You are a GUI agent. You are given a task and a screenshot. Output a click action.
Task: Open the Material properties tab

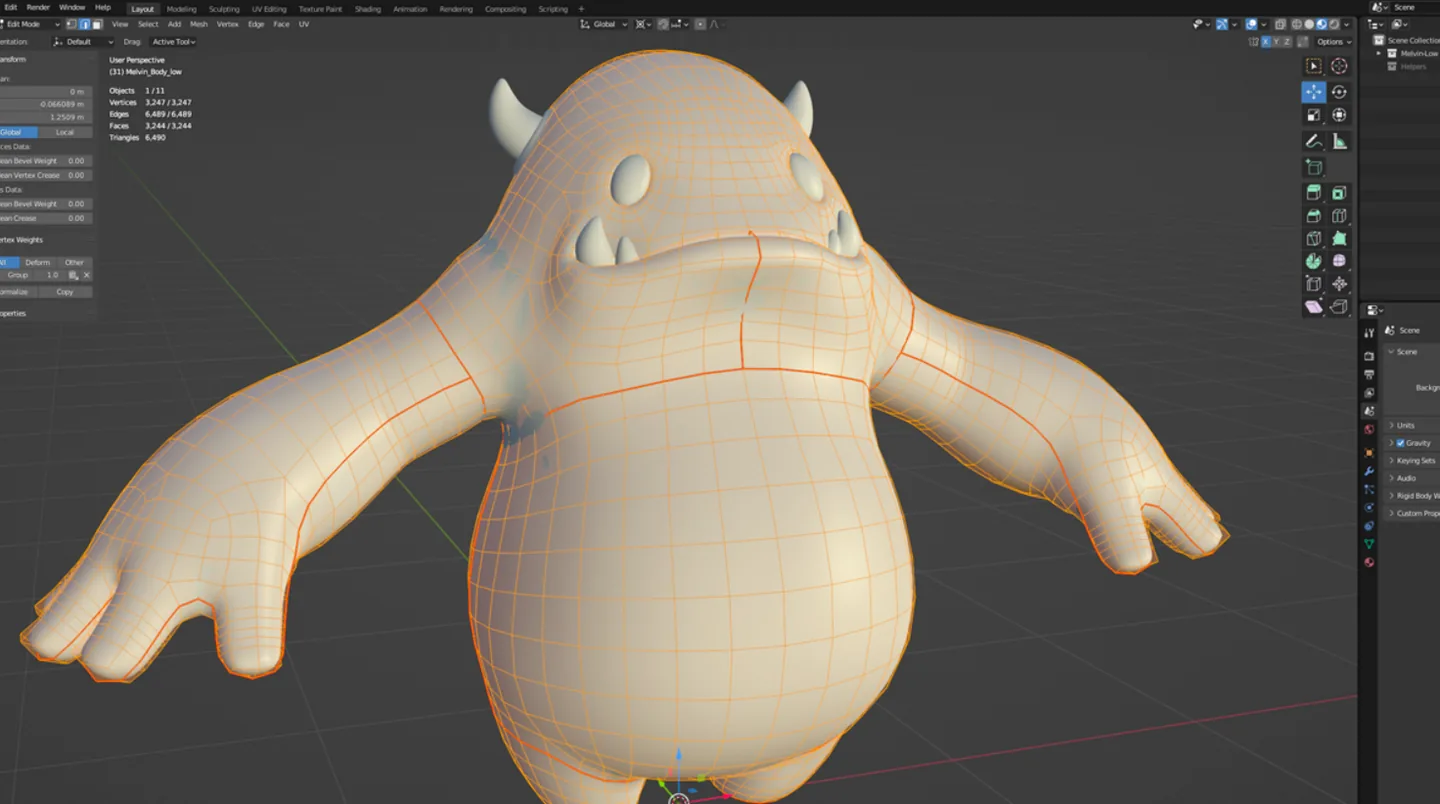pyautogui.click(x=1369, y=562)
